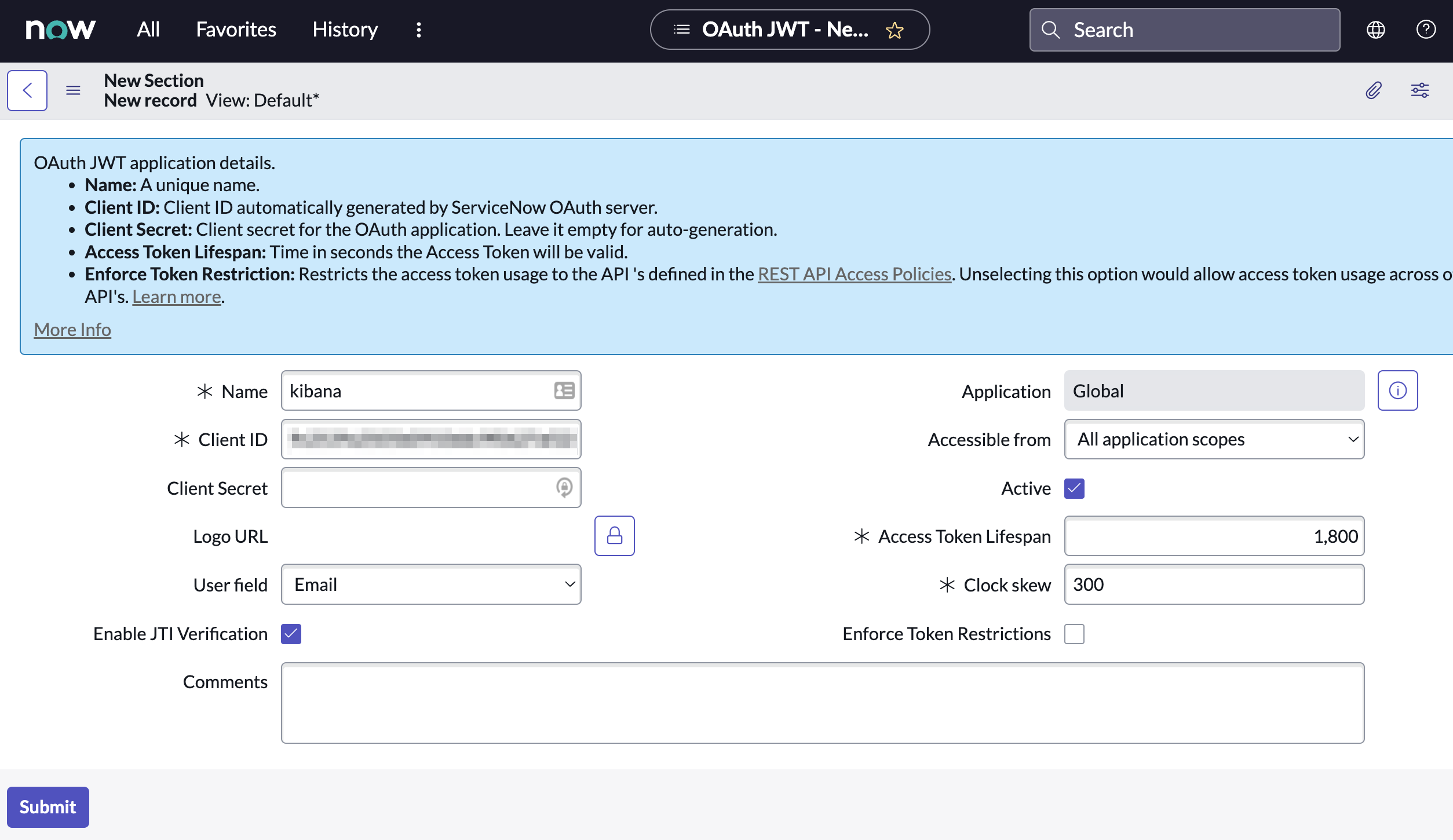Click the info icon next to Application field

[1398, 391]
